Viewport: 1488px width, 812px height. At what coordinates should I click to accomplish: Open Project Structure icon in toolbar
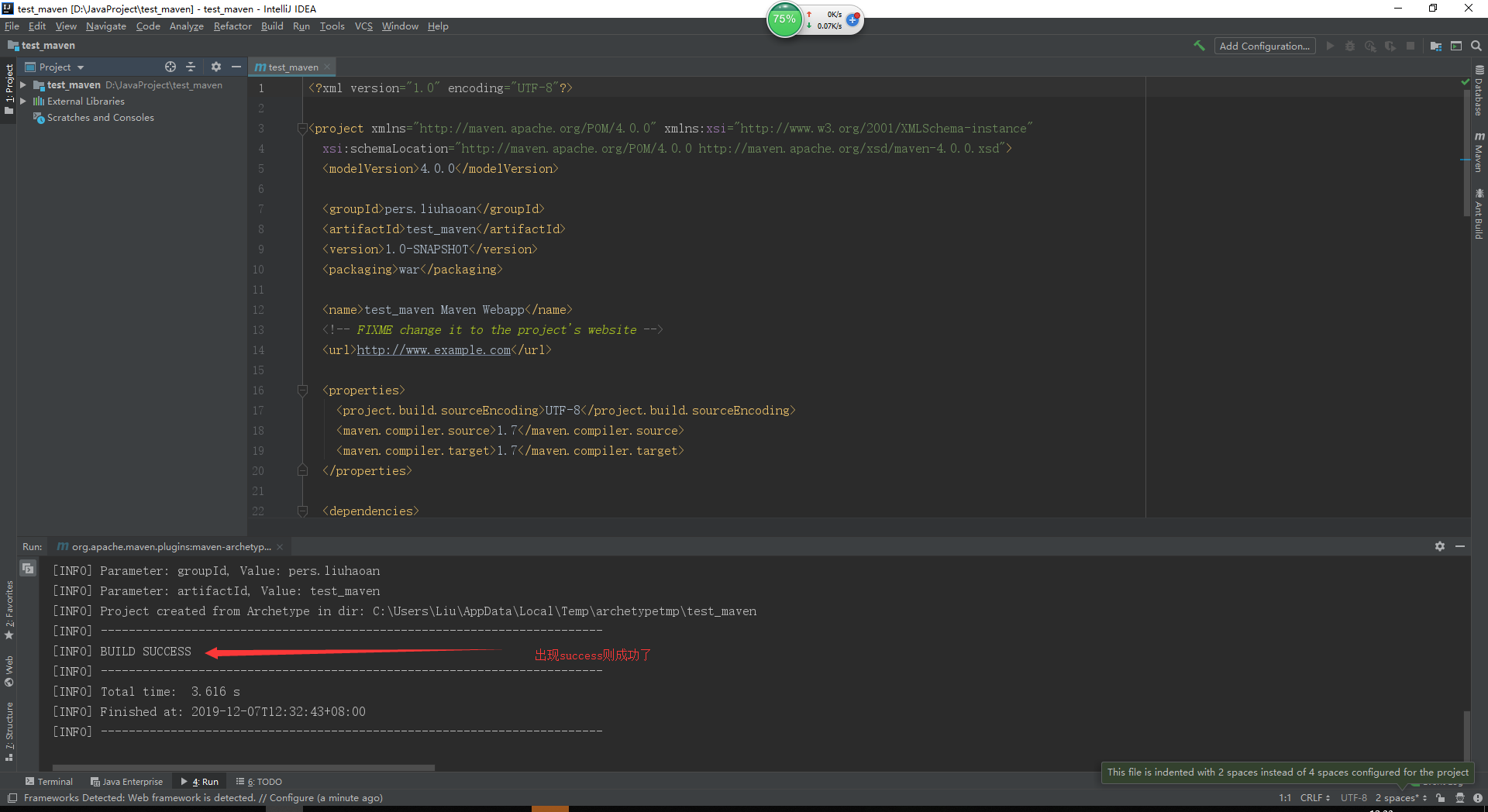pyautogui.click(x=1435, y=46)
